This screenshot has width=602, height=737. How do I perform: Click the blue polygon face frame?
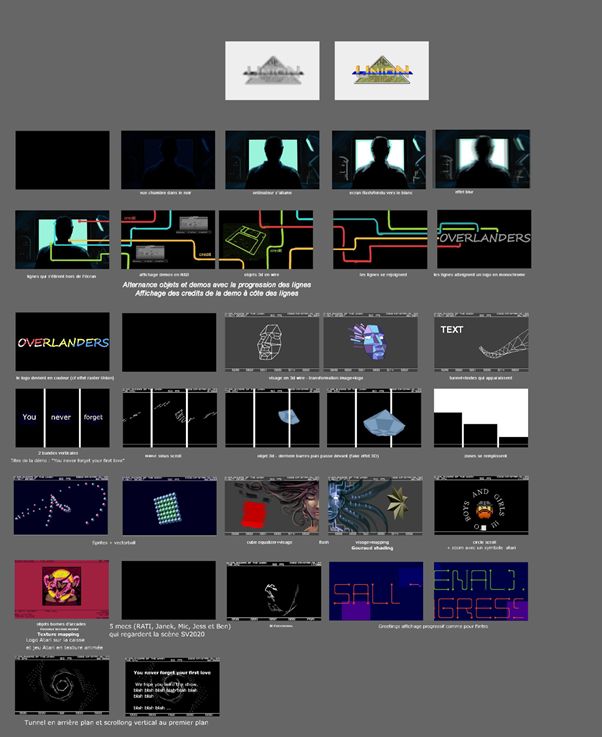coord(376,342)
